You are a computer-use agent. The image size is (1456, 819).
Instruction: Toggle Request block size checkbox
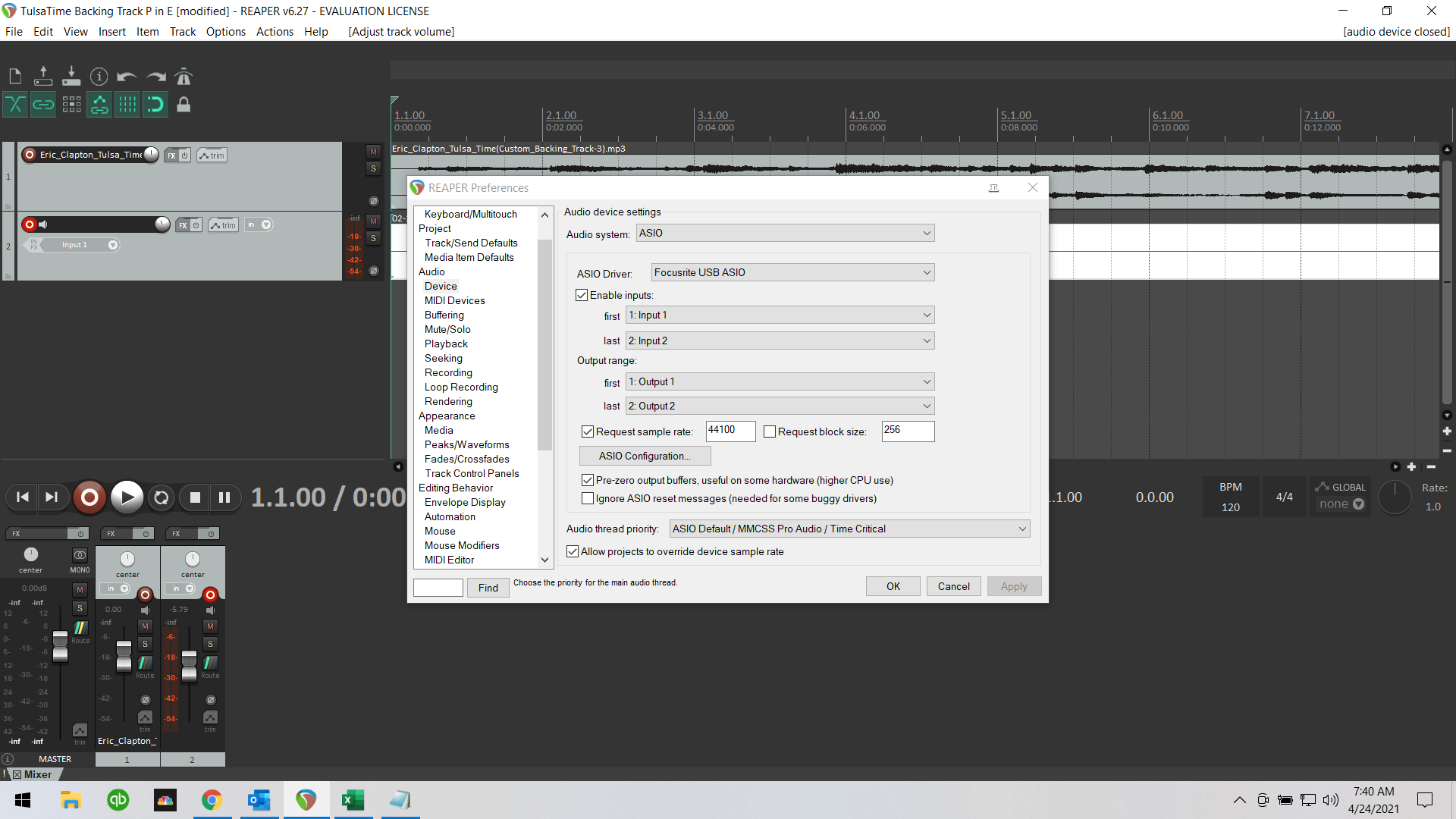point(770,431)
